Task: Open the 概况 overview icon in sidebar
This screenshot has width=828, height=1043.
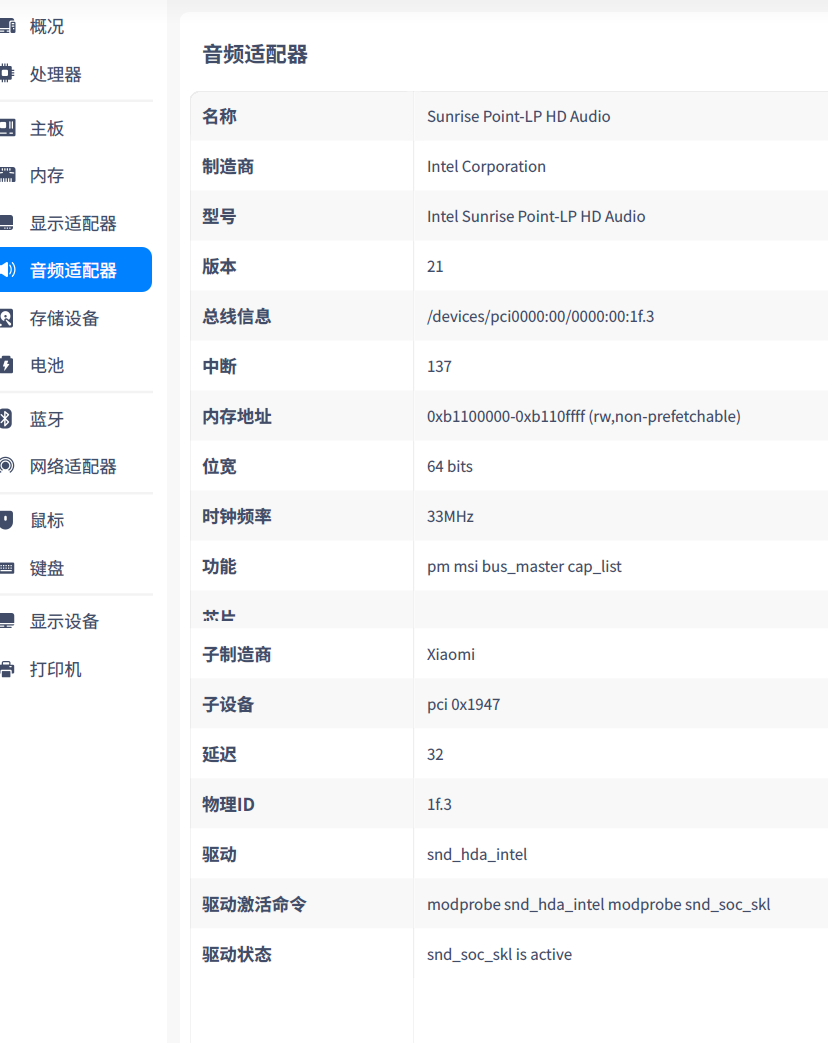Action: [x=7, y=27]
